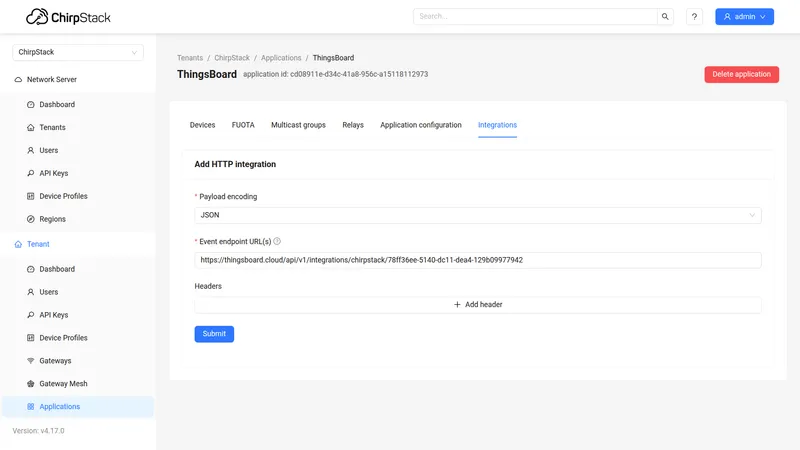
Task: Open Regions in the sidebar
Action: pyautogui.click(x=78, y=219)
